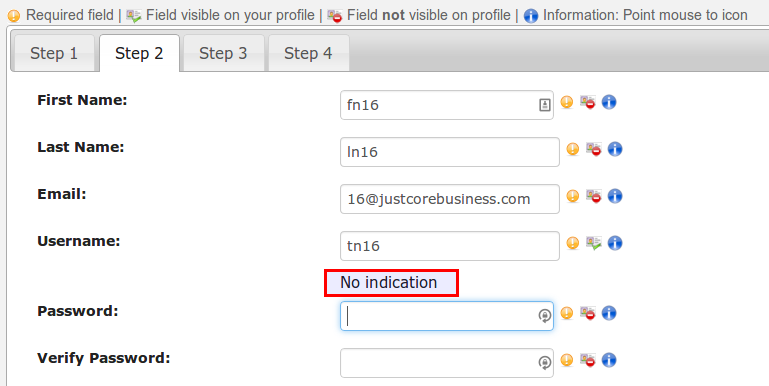Click the not-visible-on-profile icon next to Email

(x=594, y=196)
